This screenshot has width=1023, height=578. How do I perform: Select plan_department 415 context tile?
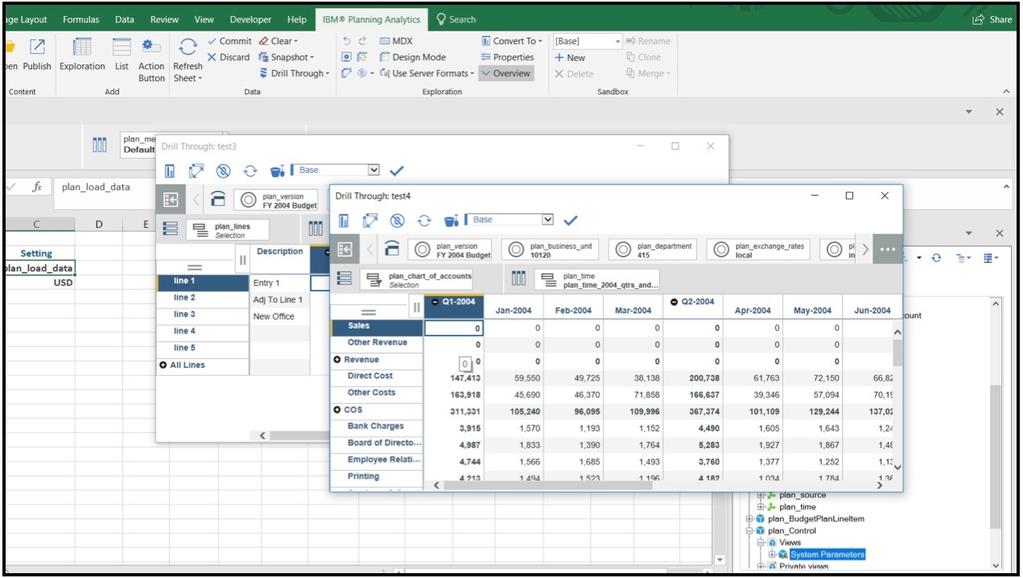(653, 250)
